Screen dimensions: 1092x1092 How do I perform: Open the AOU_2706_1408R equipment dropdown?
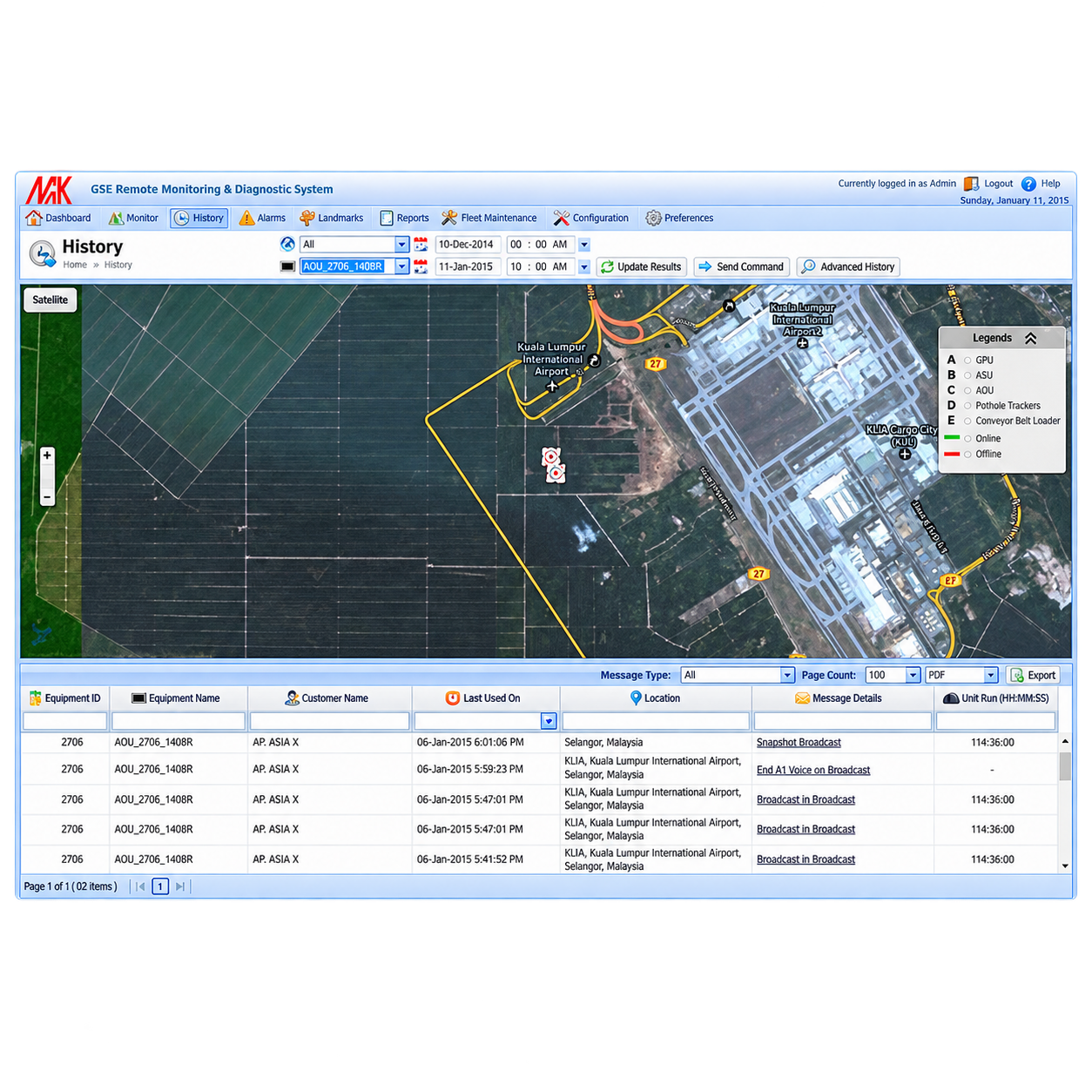(402, 266)
